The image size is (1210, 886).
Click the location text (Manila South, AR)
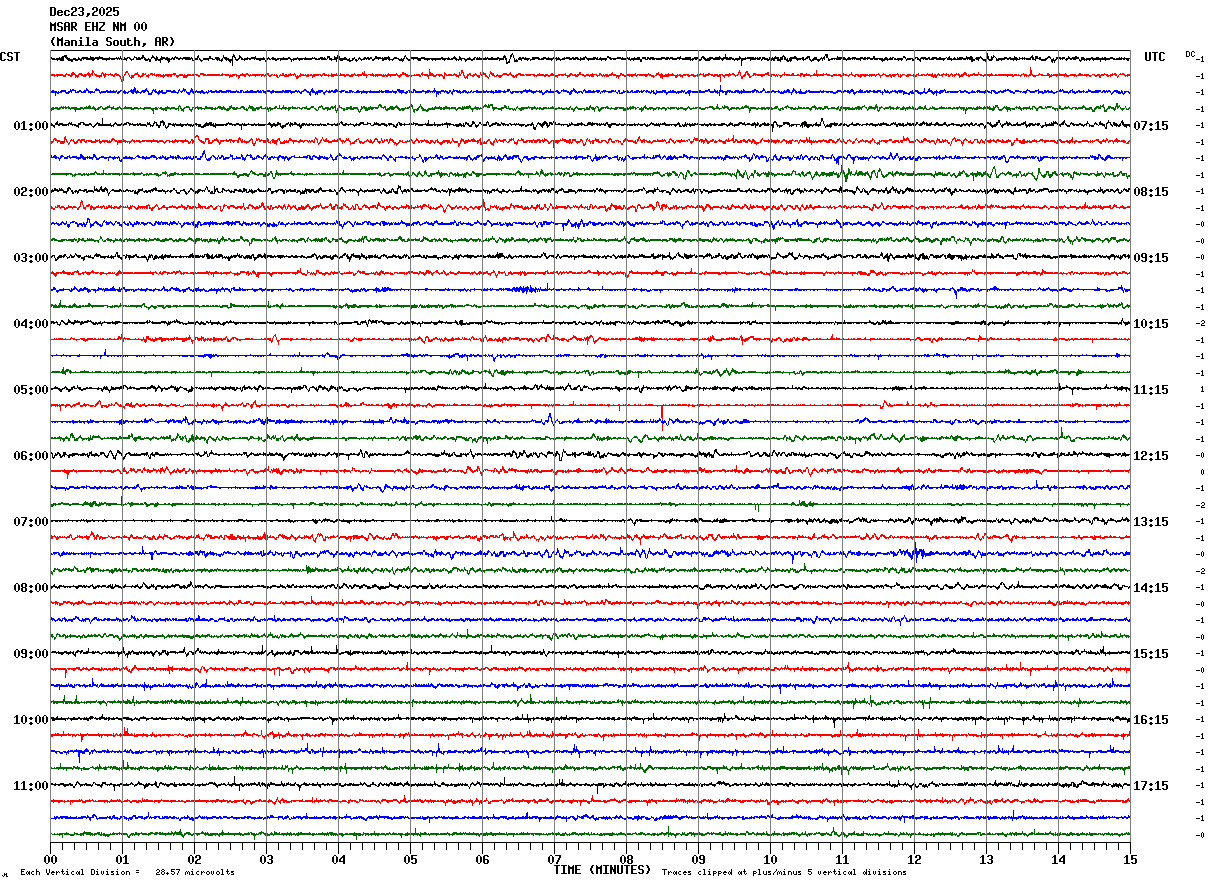pos(112,42)
